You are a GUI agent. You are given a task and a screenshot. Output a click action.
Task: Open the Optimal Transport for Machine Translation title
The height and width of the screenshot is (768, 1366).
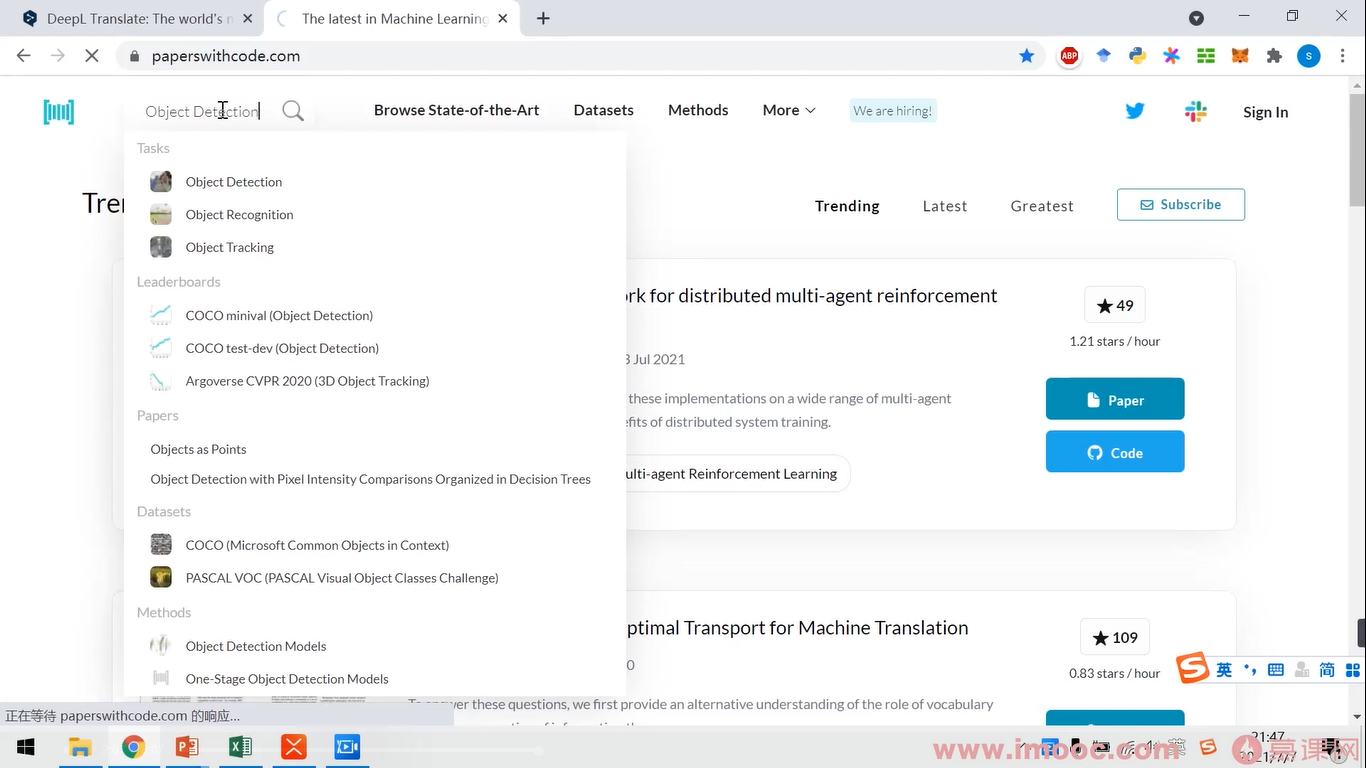pos(796,628)
